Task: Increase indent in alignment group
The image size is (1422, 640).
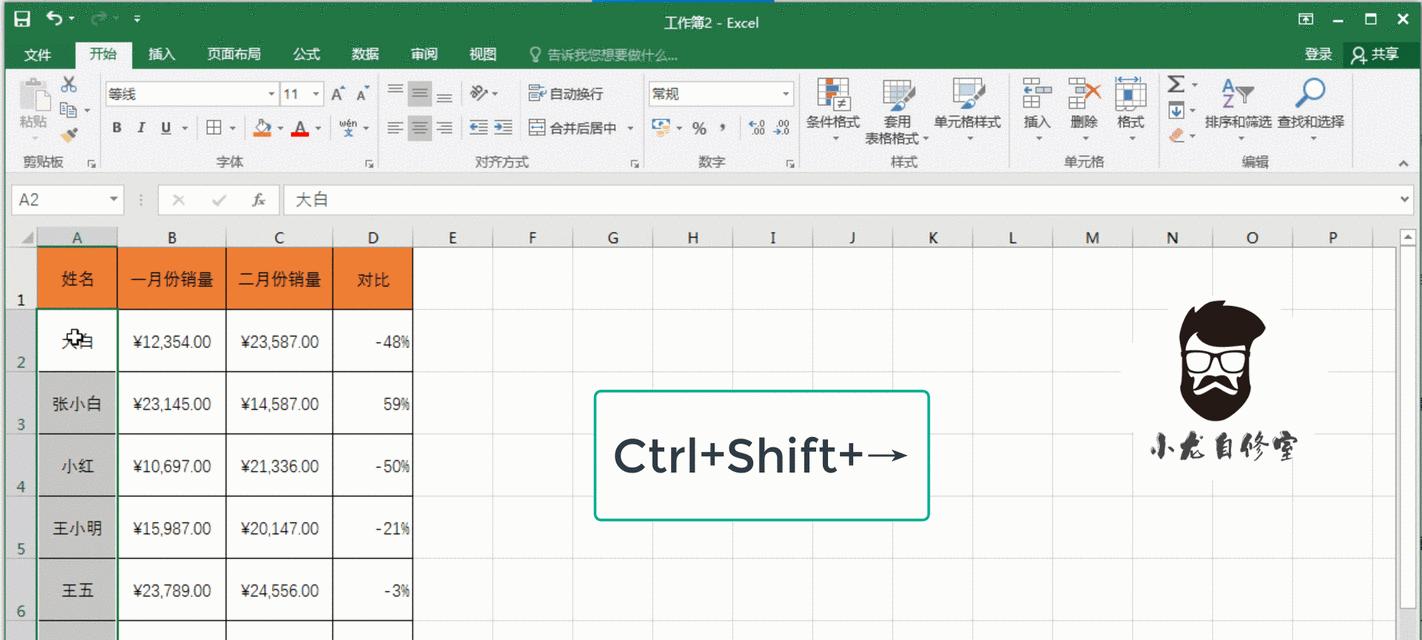Action: coord(503,128)
